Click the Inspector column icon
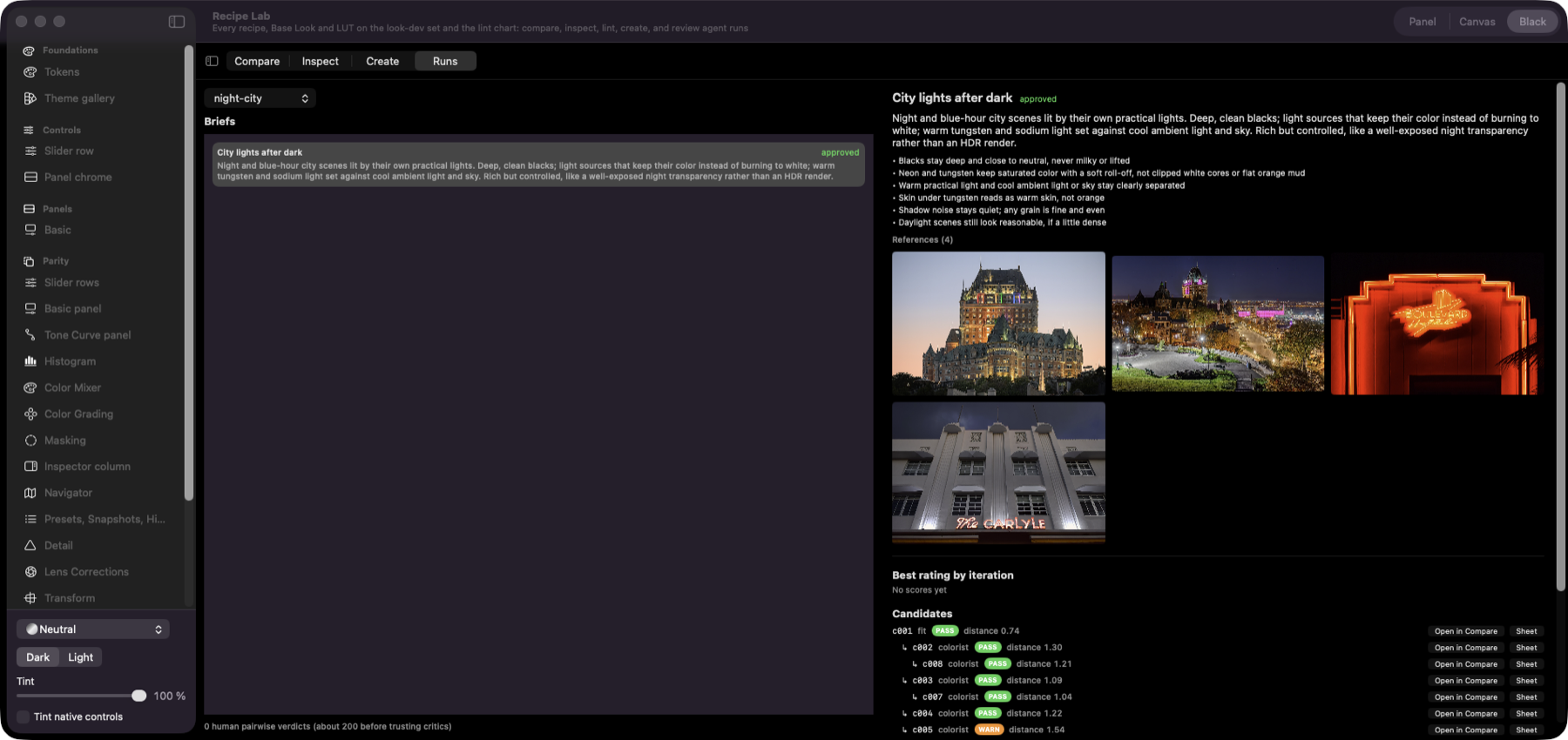The image size is (1568, 740). 30,467
